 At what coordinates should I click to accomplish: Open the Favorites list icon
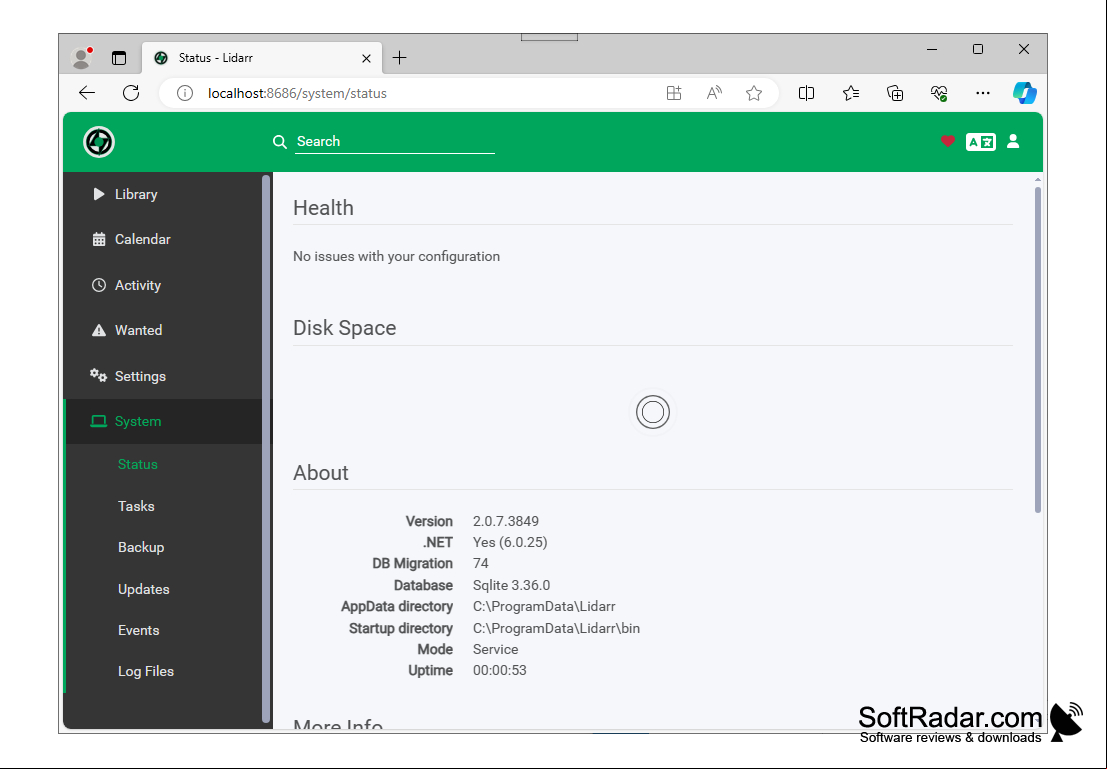[851, 93]
